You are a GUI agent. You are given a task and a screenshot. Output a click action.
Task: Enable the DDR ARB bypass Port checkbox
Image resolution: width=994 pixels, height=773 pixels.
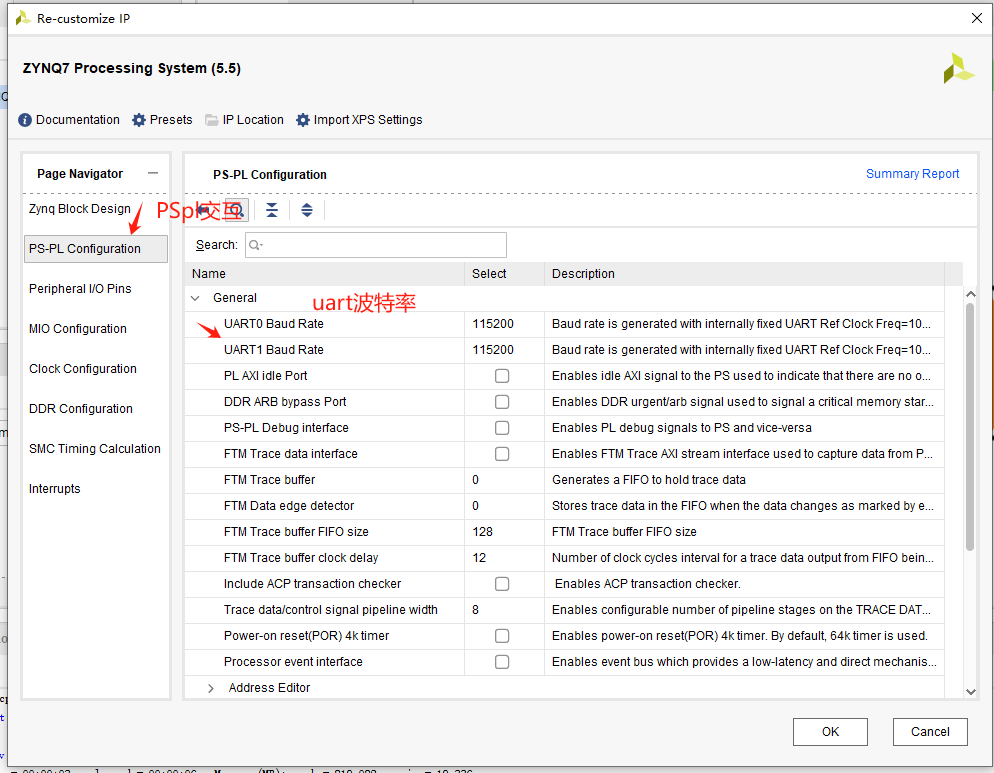pyautogui.click(x=502, y=402)
